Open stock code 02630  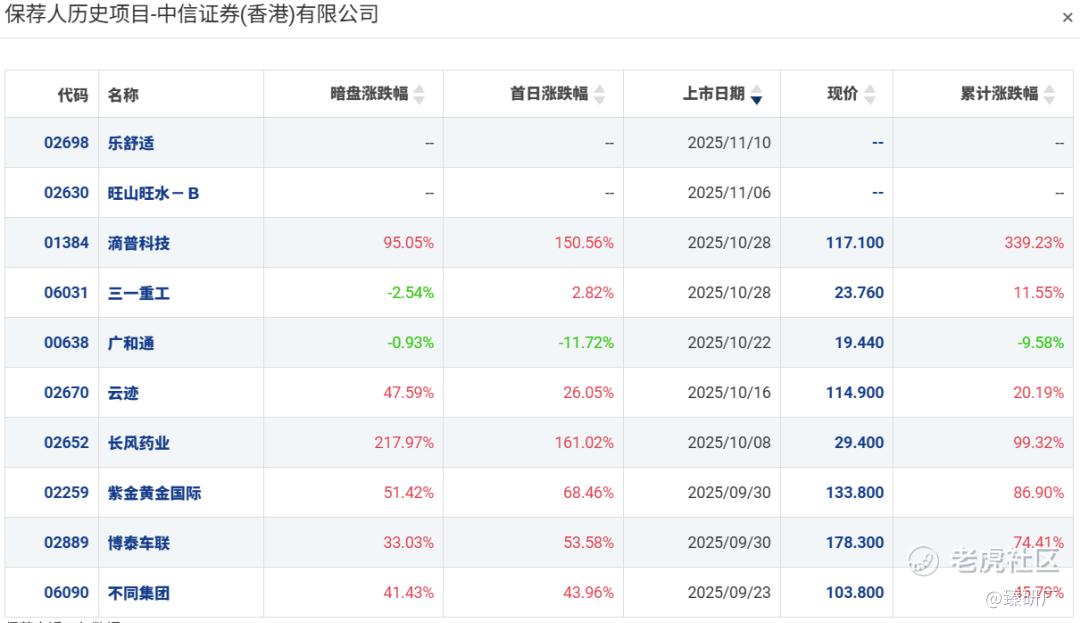point(66,193)
